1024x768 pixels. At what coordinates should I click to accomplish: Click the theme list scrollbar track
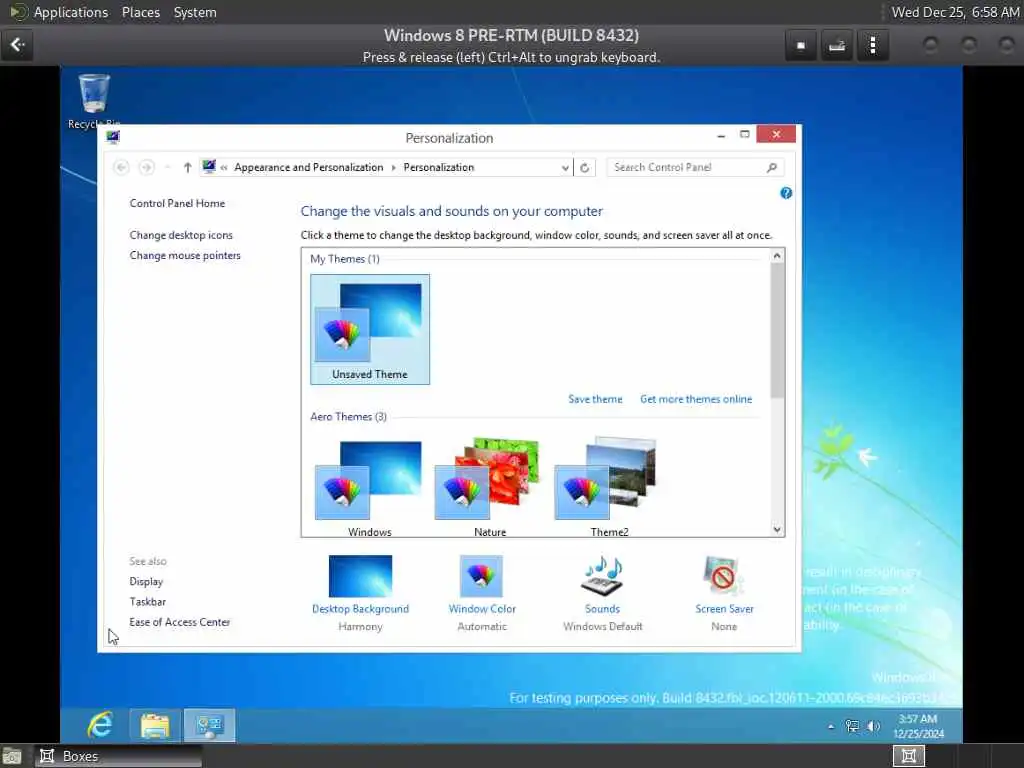pyautogui.click(x=776, y=460)
